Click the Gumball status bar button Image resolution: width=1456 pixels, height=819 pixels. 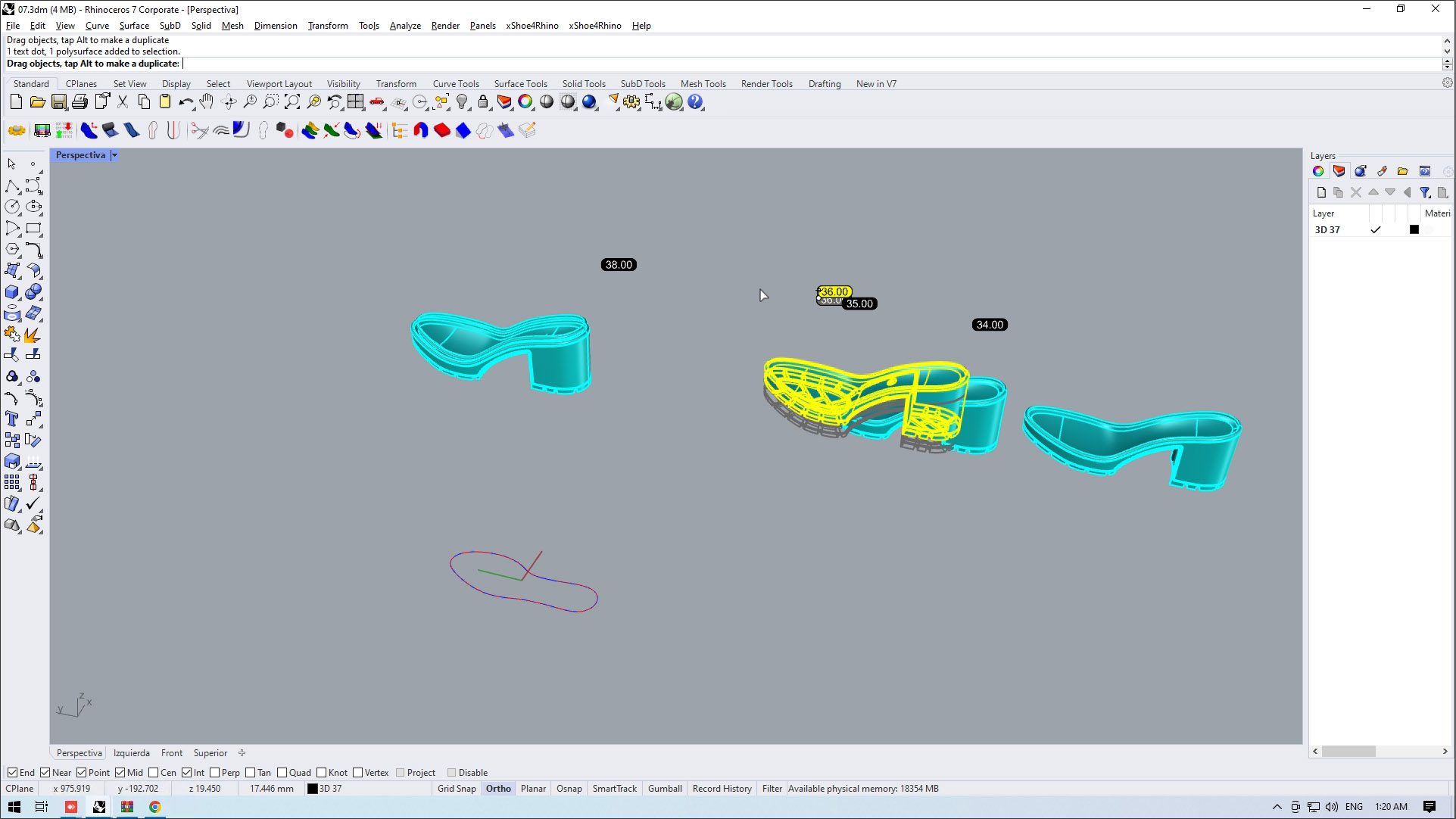pyautogui.click(x=665, y=789)
